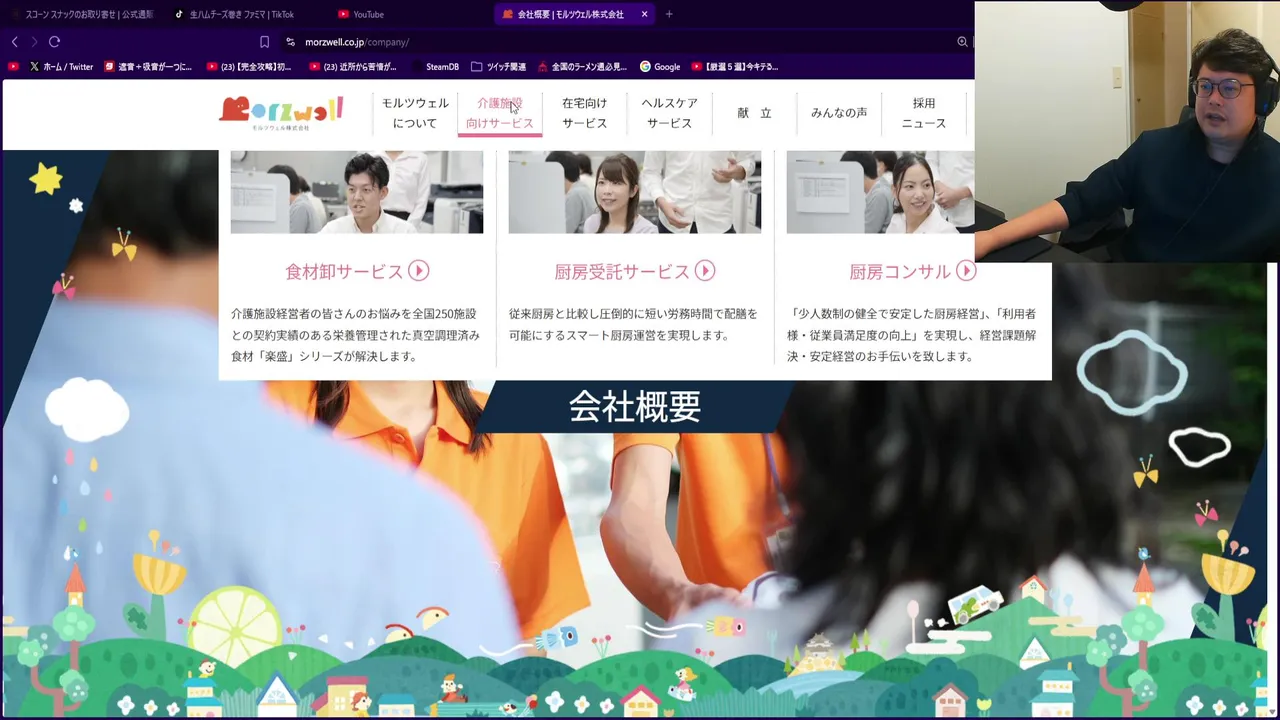The height and width of the screenshot is (720, 1280).
Task: Open the 献立 menu item
Action: [x=755, y=113]
